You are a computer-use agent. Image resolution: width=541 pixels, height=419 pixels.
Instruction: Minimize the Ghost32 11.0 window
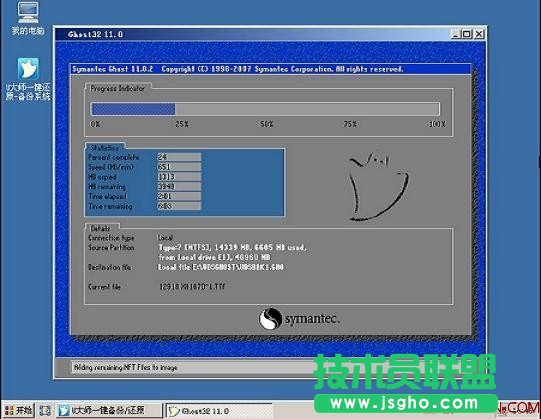[x=456, y=34]
